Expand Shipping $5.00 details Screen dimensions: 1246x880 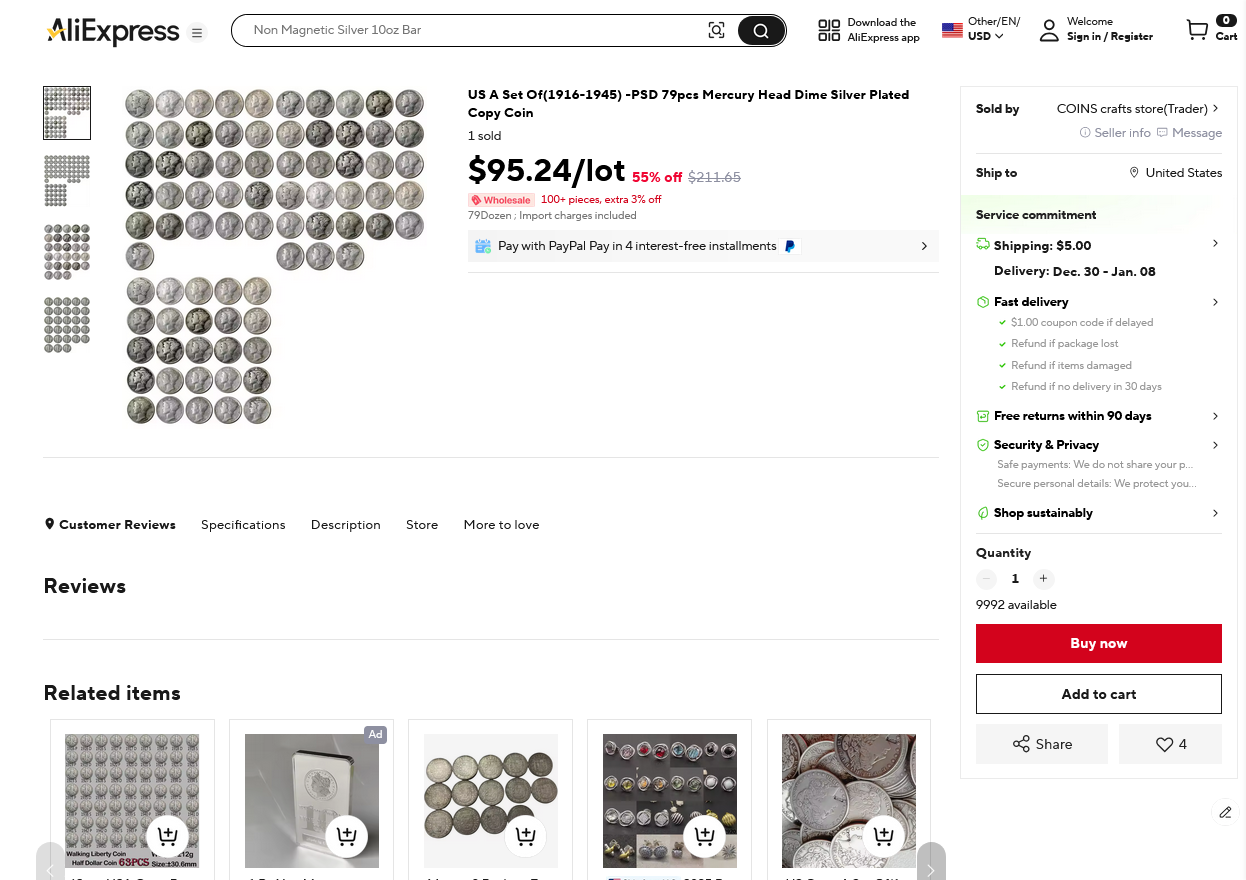pyautogui.click(x=1215, y=244)
